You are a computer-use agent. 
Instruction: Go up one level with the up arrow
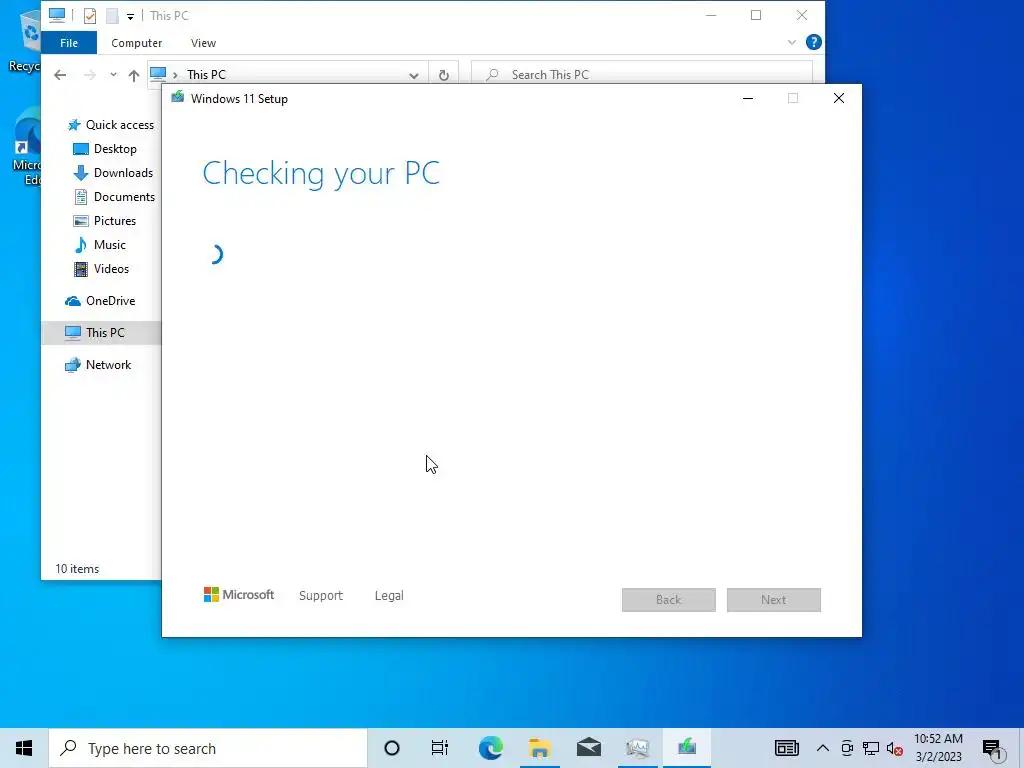[134, 75]
